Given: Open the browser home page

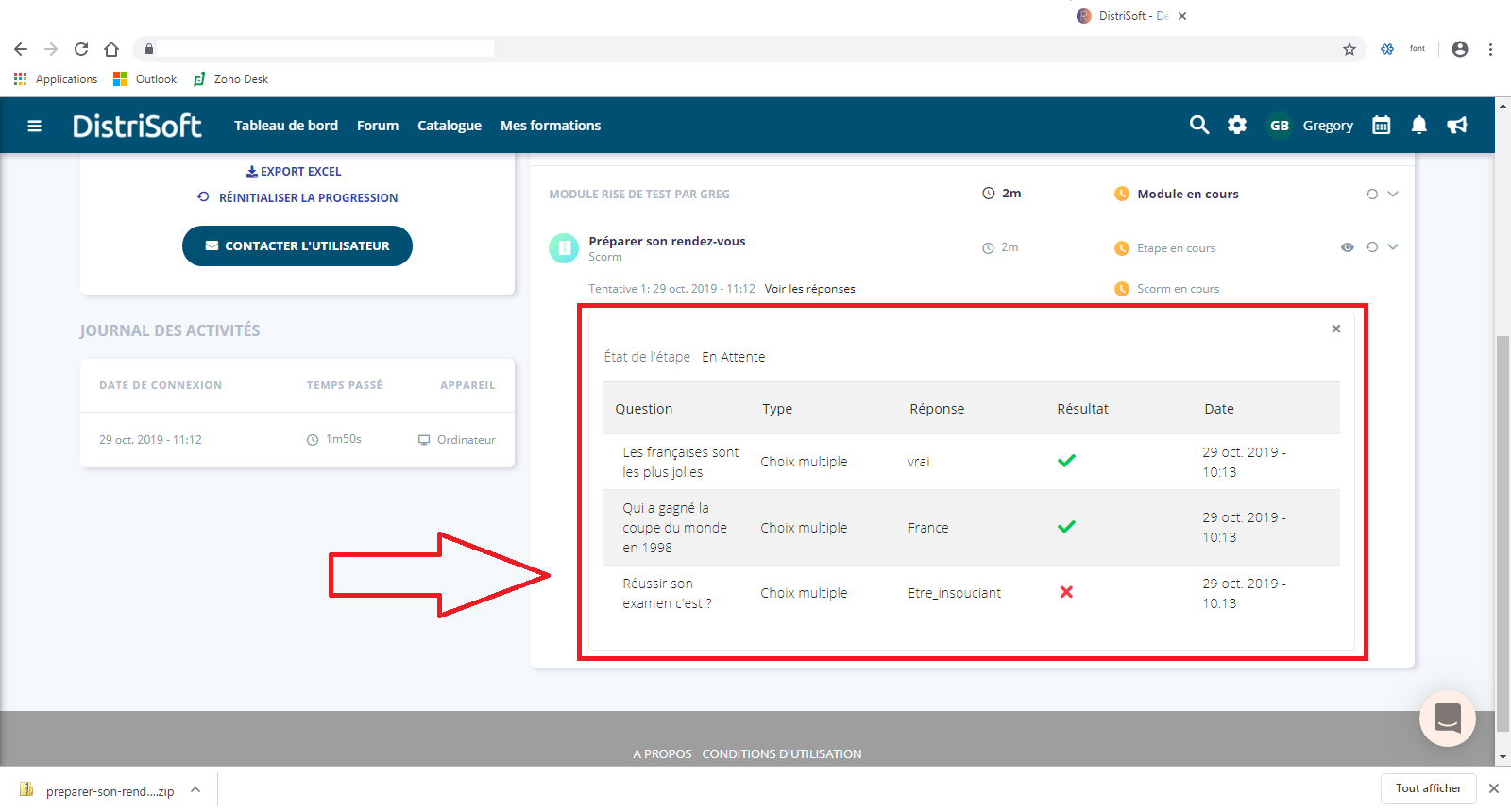Looking at the screenshot, I should click(111, 49).
